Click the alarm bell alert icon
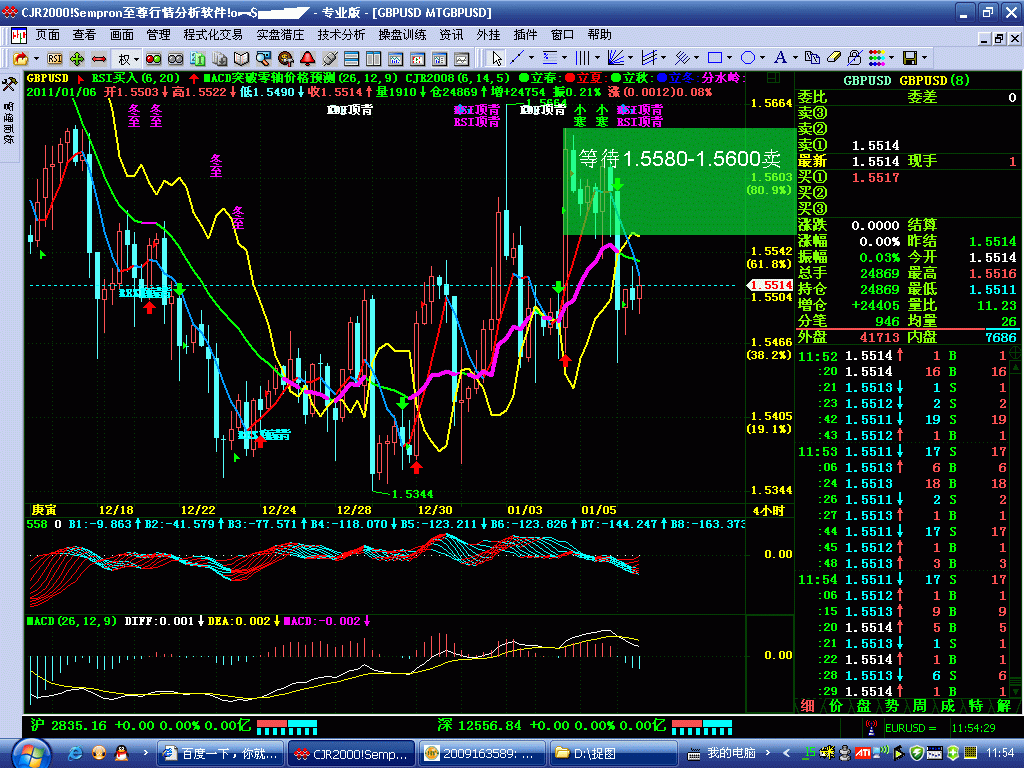 pos(308,59)
